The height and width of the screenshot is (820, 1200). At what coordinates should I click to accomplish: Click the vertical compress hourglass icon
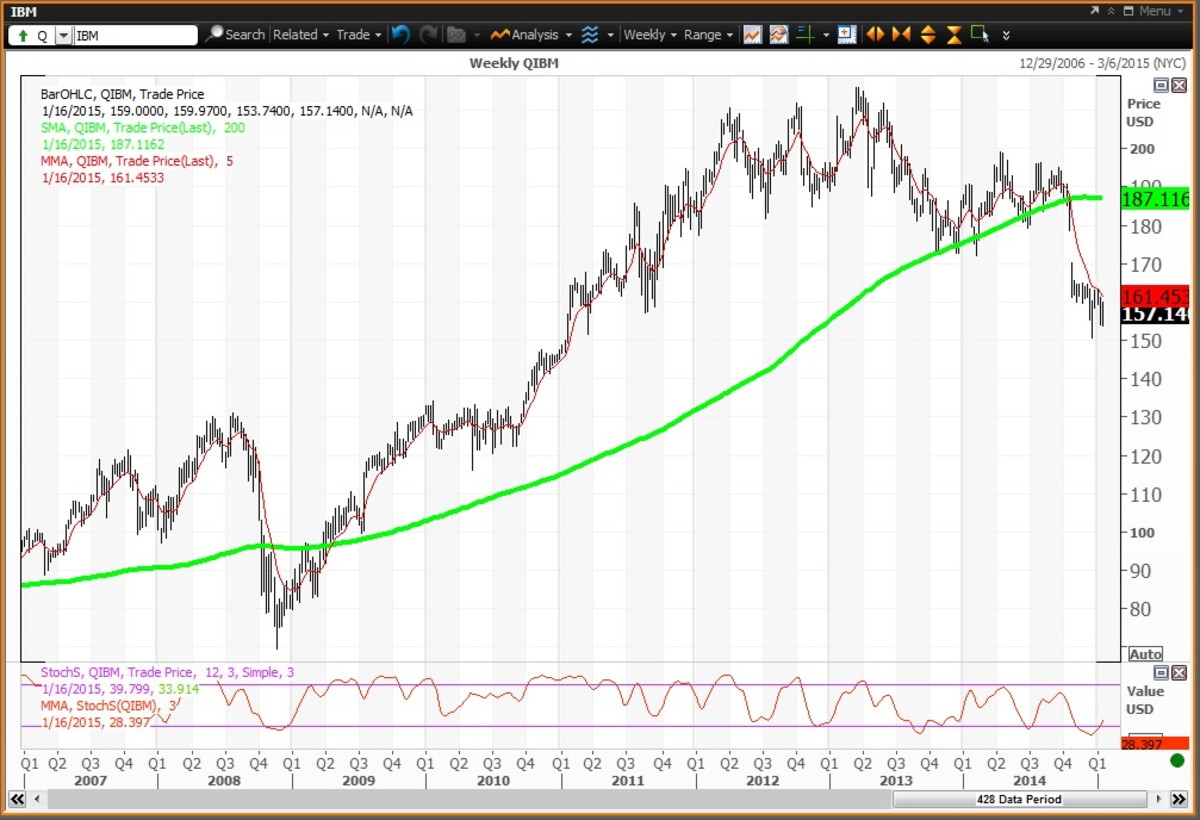click(953, 34)
